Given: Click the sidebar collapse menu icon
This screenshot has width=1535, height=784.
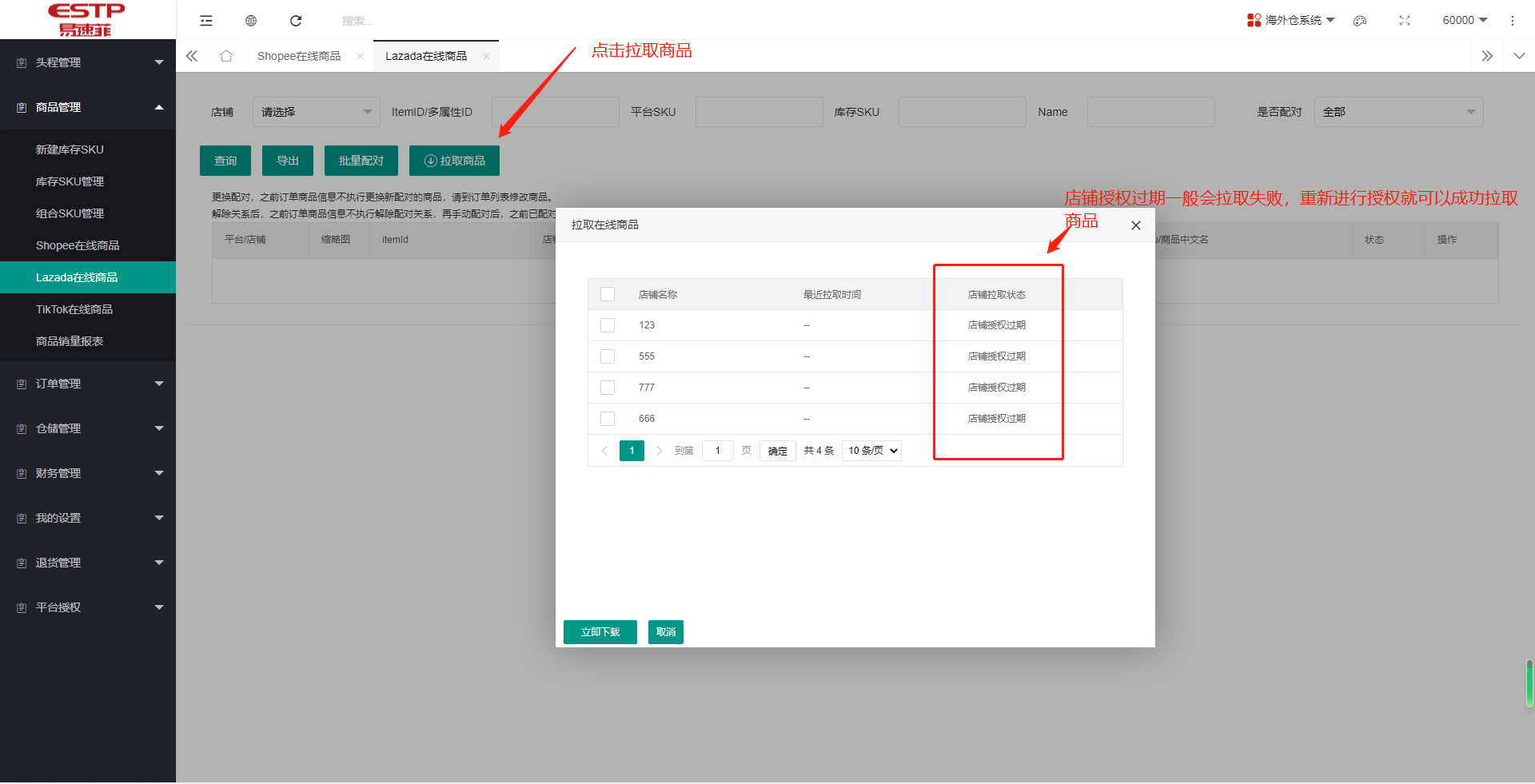Looking at the screenshot, I should (x=206, y=21).
